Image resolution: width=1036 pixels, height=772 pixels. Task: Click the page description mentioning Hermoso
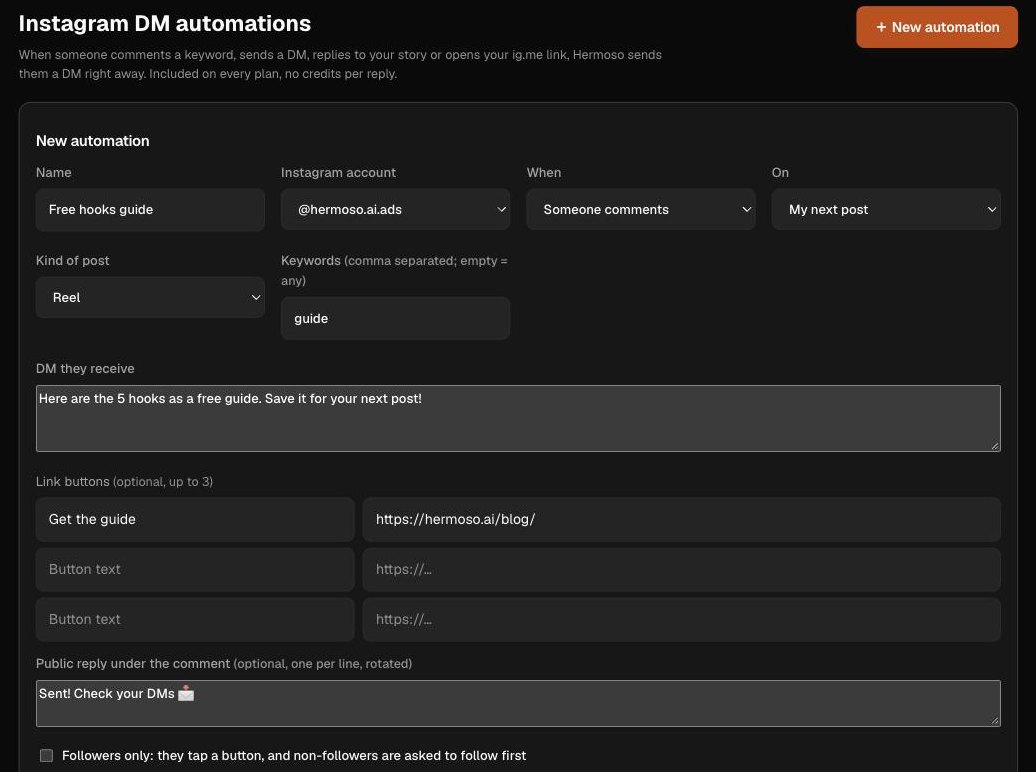[x=340, y=64]
